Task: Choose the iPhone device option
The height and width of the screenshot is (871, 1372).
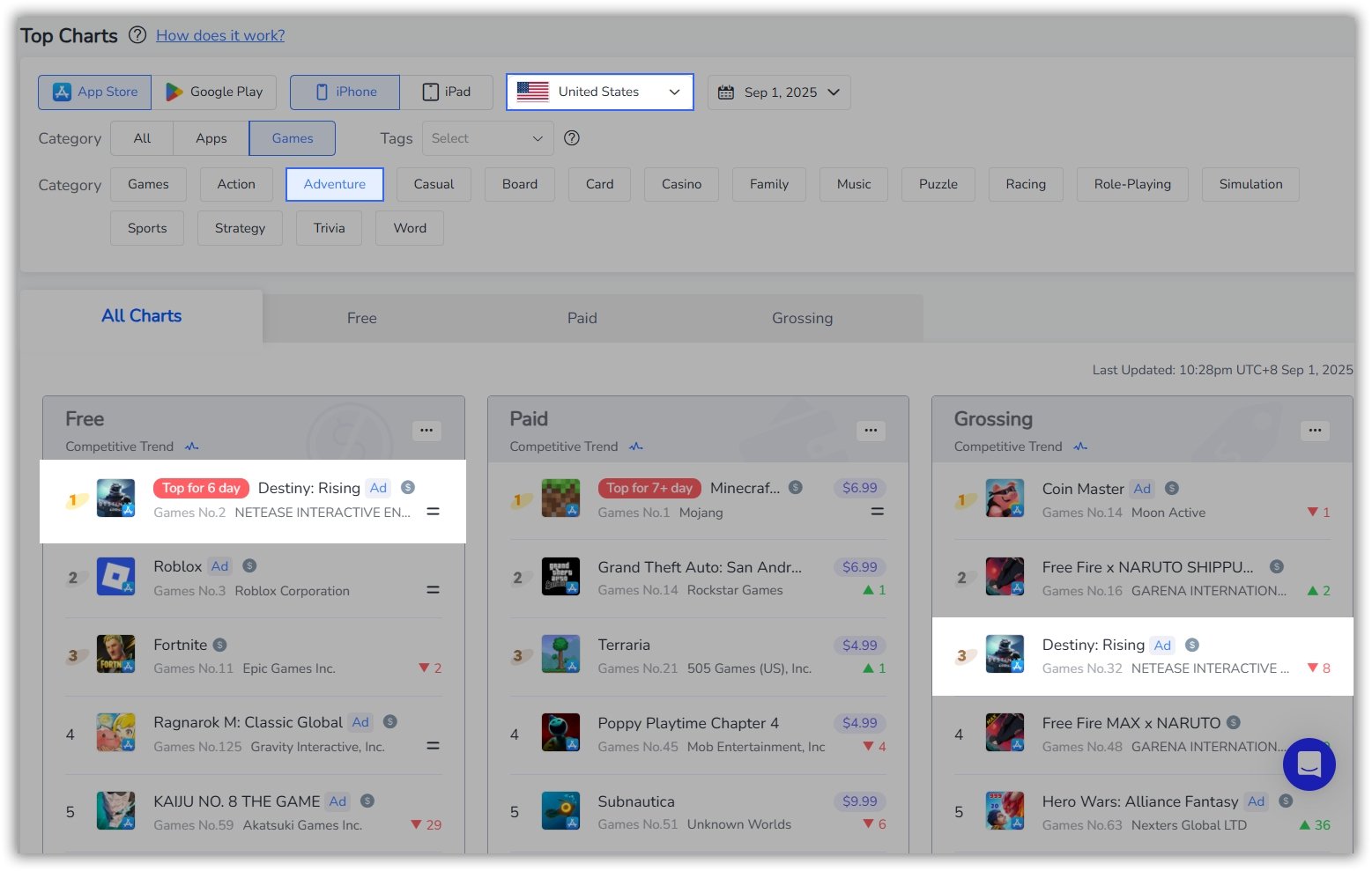Action: point(345,92)
